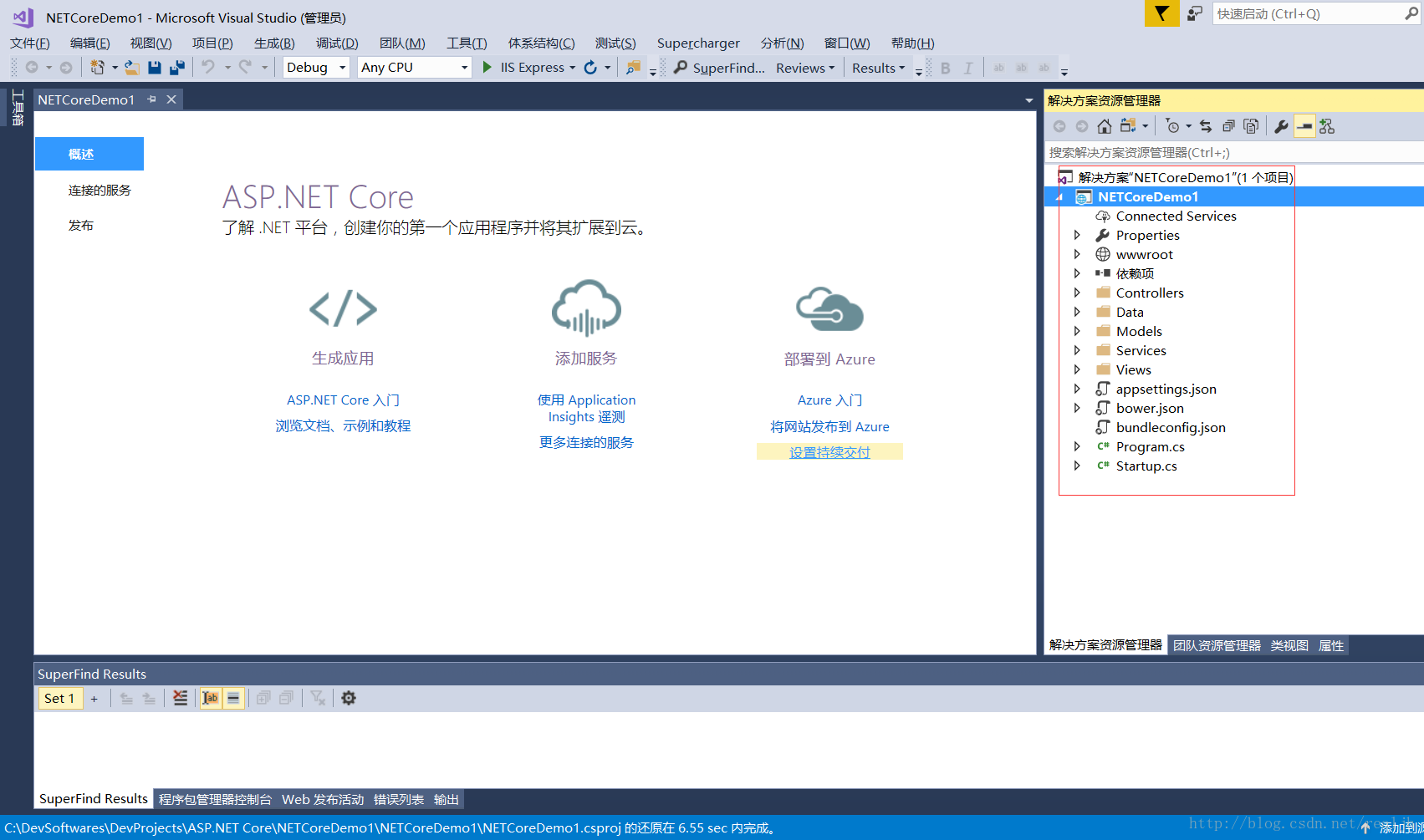
Task: Select Connected Services node
Action: coord(1176,216)
